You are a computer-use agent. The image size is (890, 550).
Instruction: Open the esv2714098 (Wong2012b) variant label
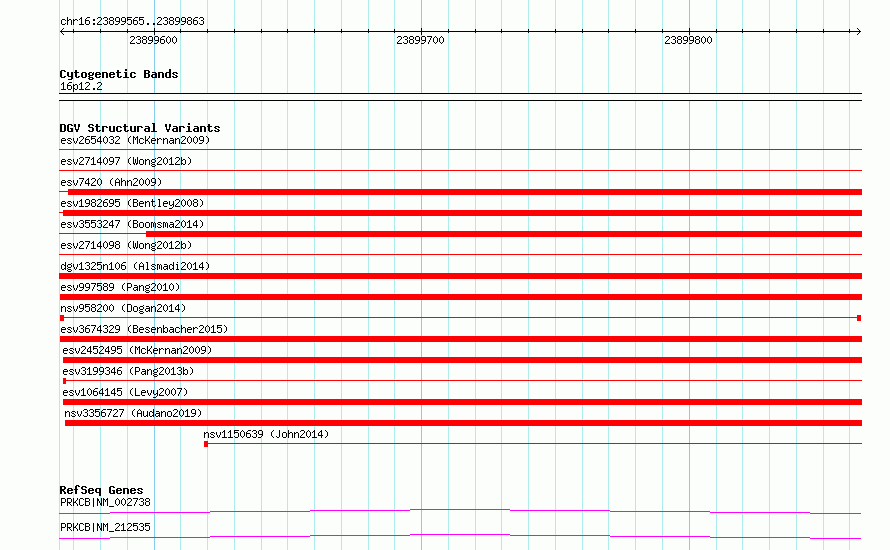(126, 245)
